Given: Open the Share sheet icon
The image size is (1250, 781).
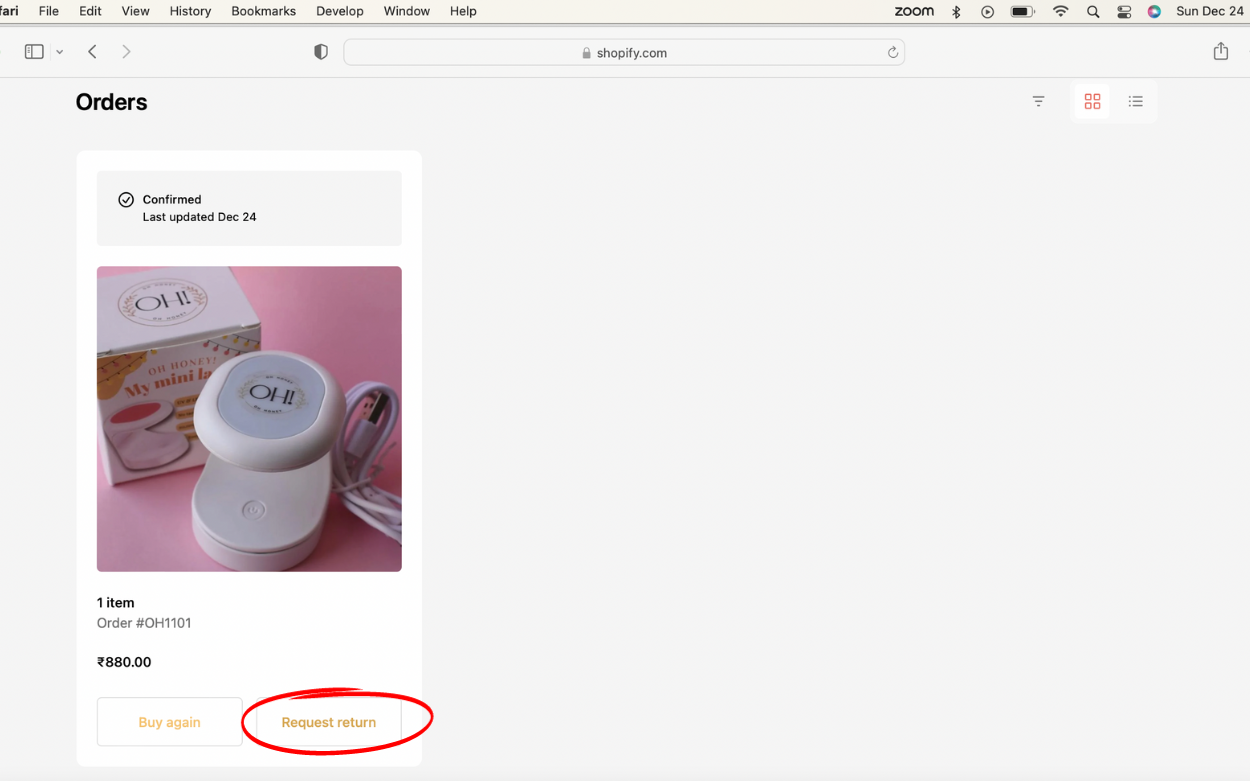Looking at the screenshot, I should (1220, 52).
